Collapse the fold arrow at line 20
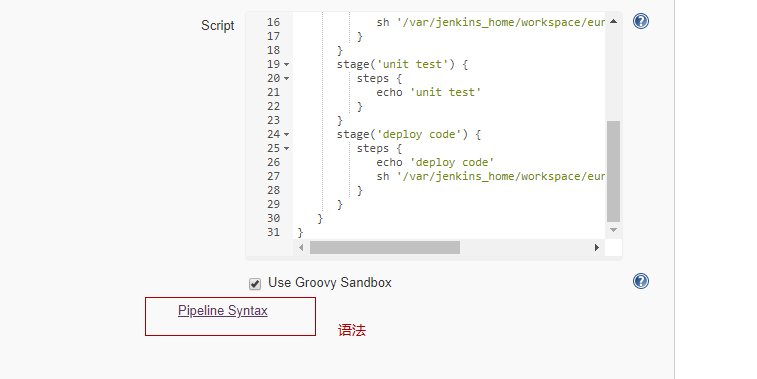This screenshot has width=757, height=379. point(286,78)
